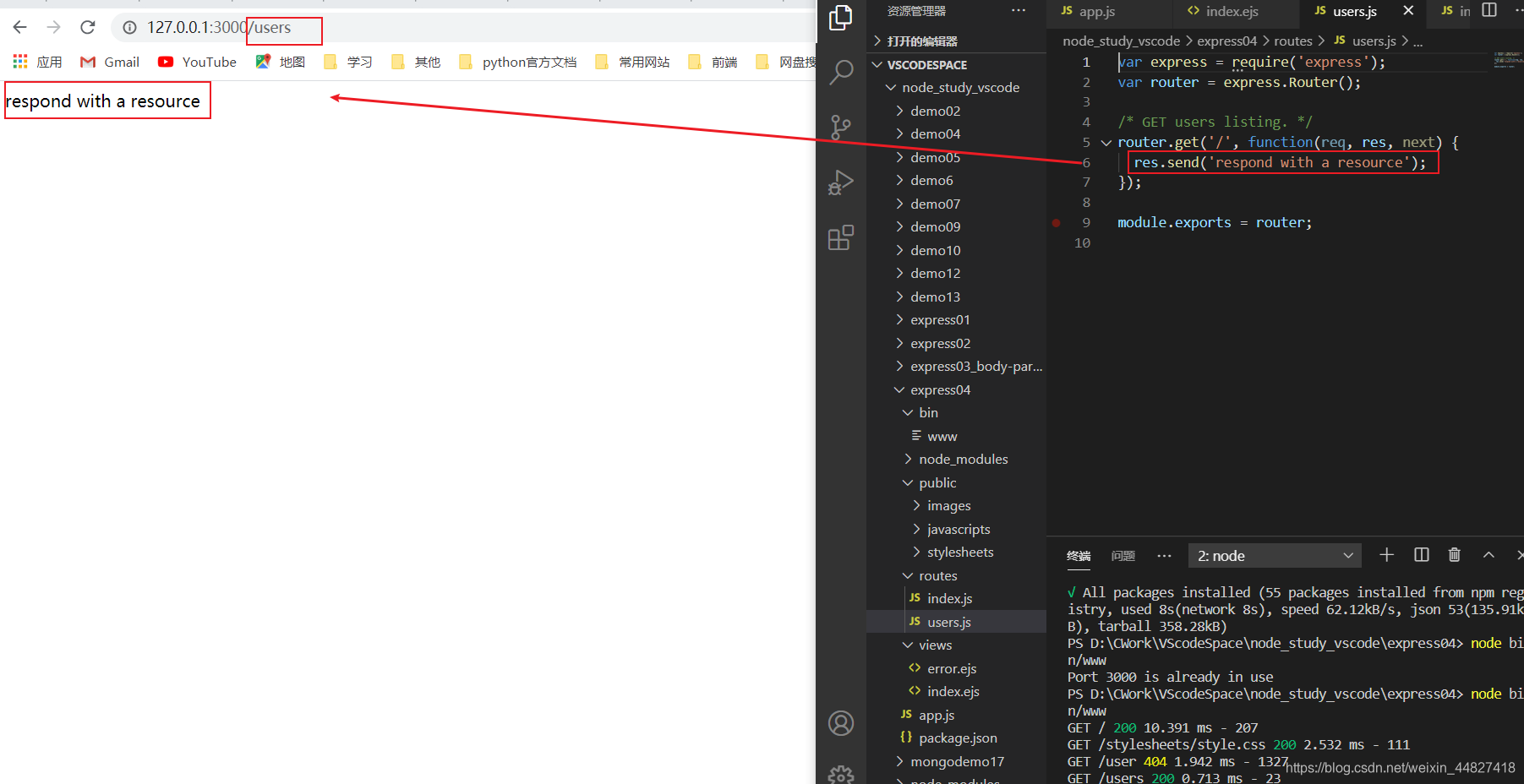Image resolution: width=1524 pixels, height=784 pixels.
Task: Expand the node_modules folder
Action: [x=956, y=460]
